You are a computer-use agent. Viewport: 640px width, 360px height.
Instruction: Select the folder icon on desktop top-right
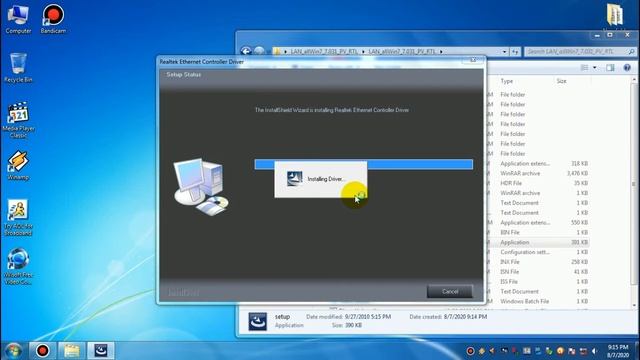[614, 16]
